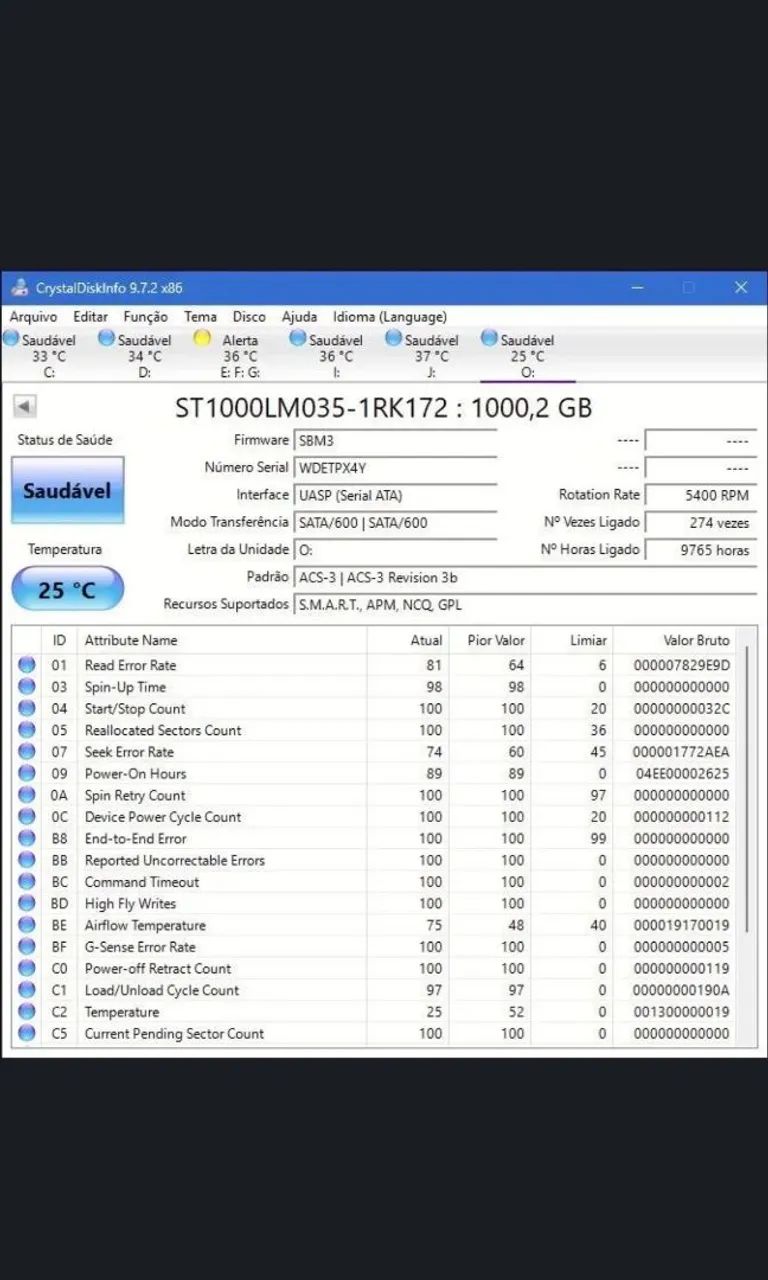Select the status orb for Device Power Cycle Count
The height and width of the screenshot is (1280, 768).
click(27, 817)
